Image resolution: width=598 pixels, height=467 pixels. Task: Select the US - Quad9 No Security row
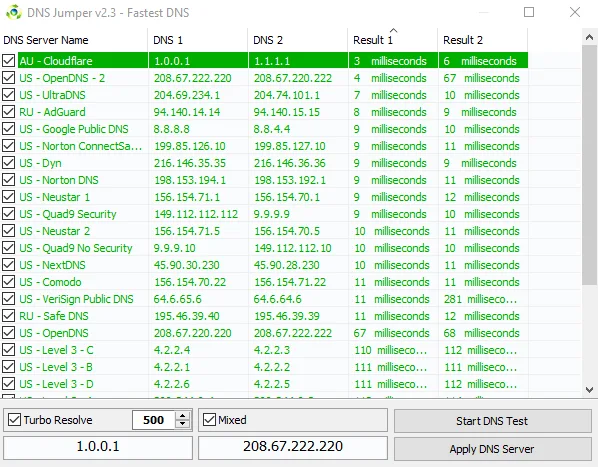(265, 248)
